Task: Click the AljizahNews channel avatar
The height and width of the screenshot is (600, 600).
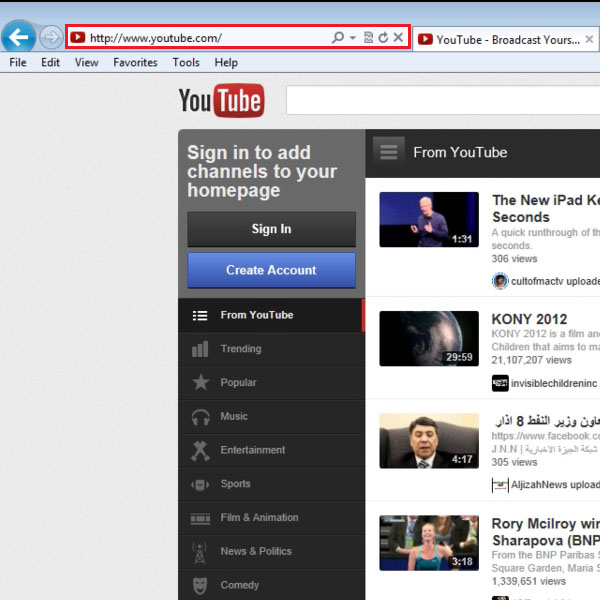Action: [x=500, y=485]
